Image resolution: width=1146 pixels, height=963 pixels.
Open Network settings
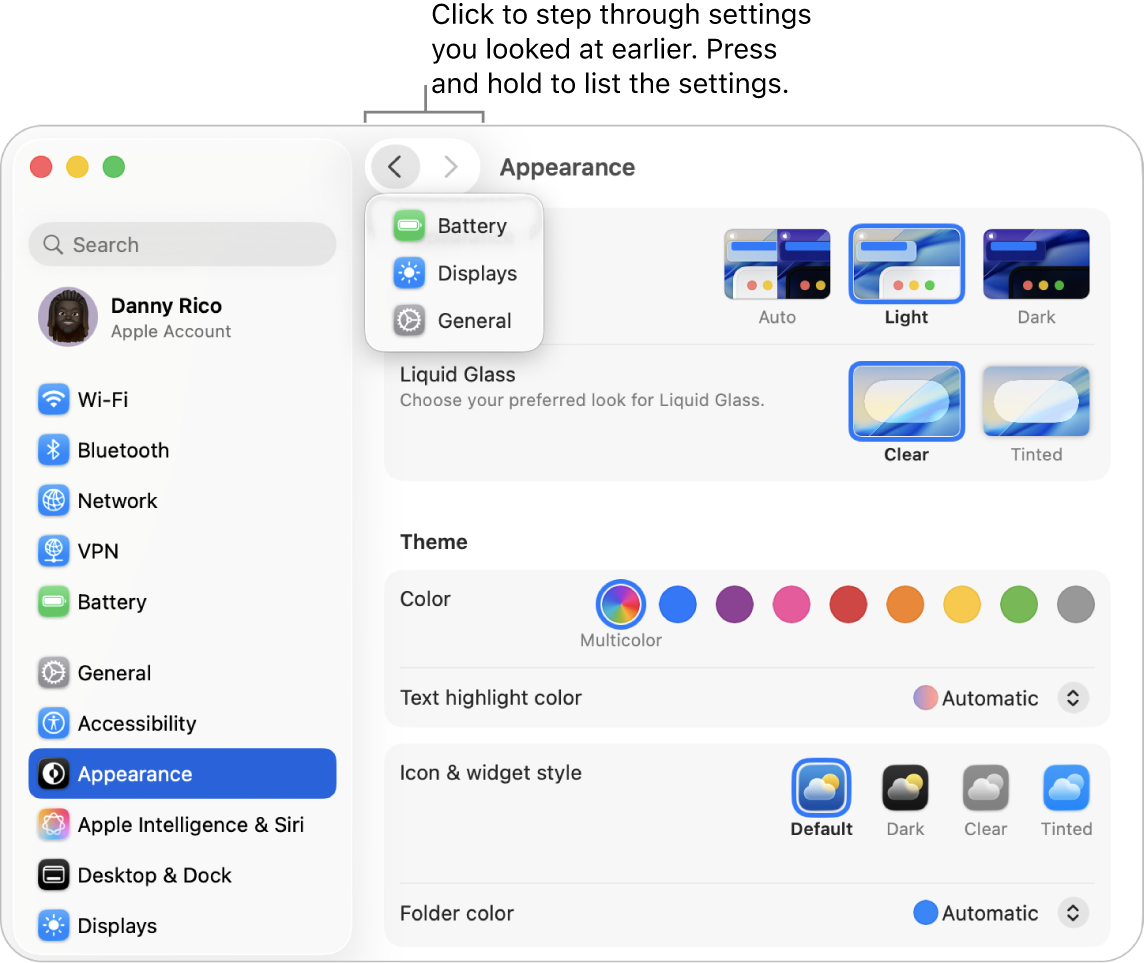(117, 500)
